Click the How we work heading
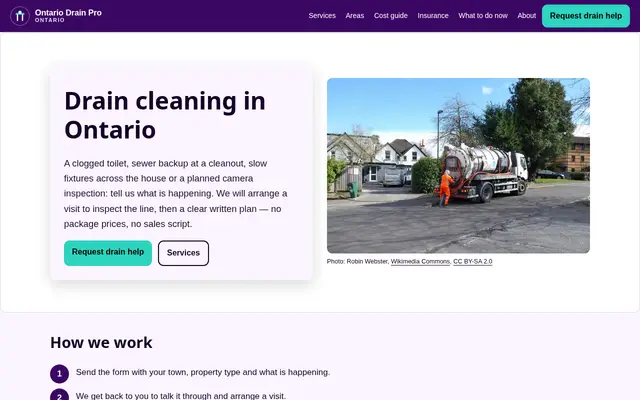The image size is (640, 400). point(101,342)
